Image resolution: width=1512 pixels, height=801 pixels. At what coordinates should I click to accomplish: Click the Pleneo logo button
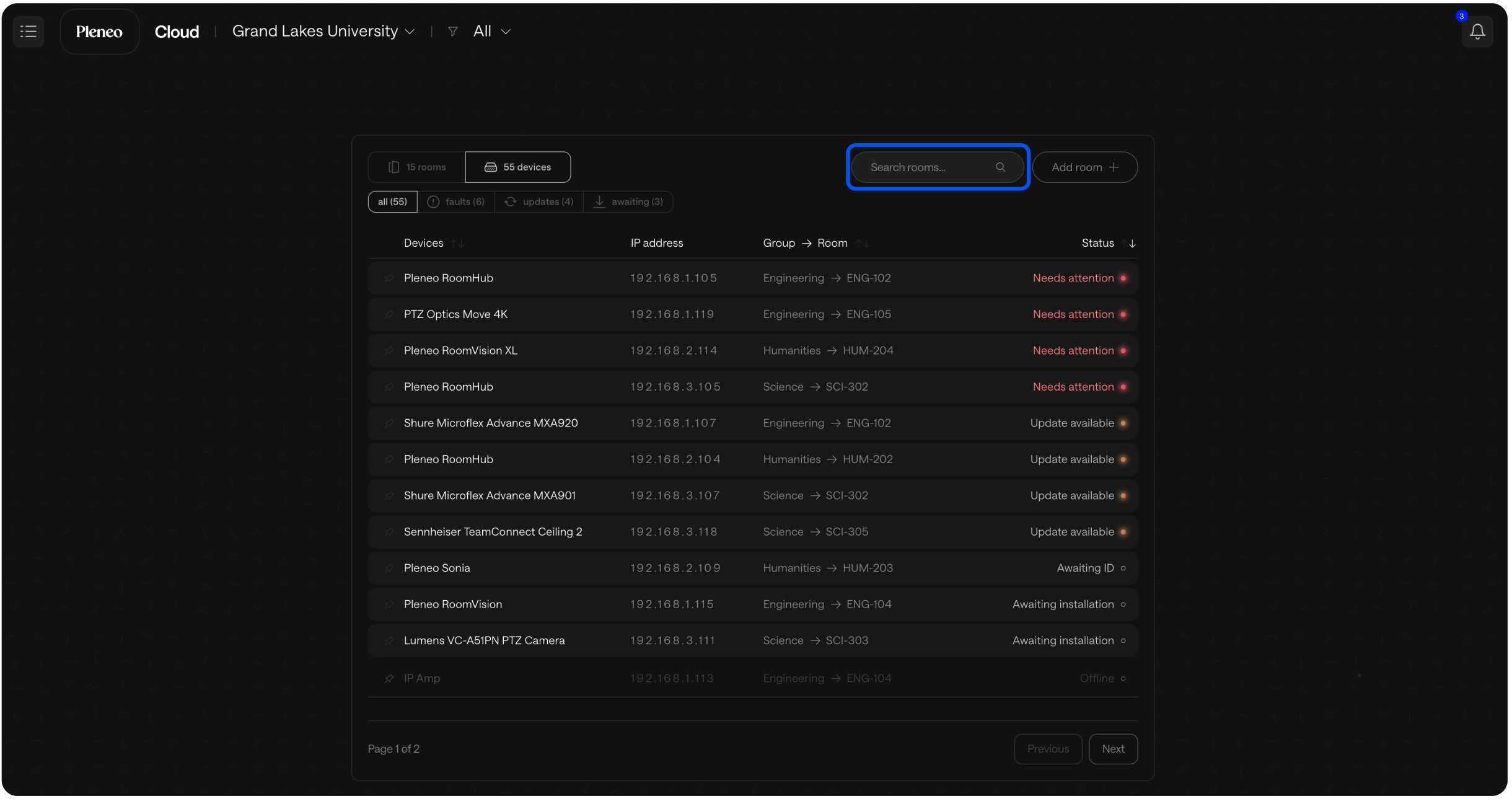tap(99, 32)
